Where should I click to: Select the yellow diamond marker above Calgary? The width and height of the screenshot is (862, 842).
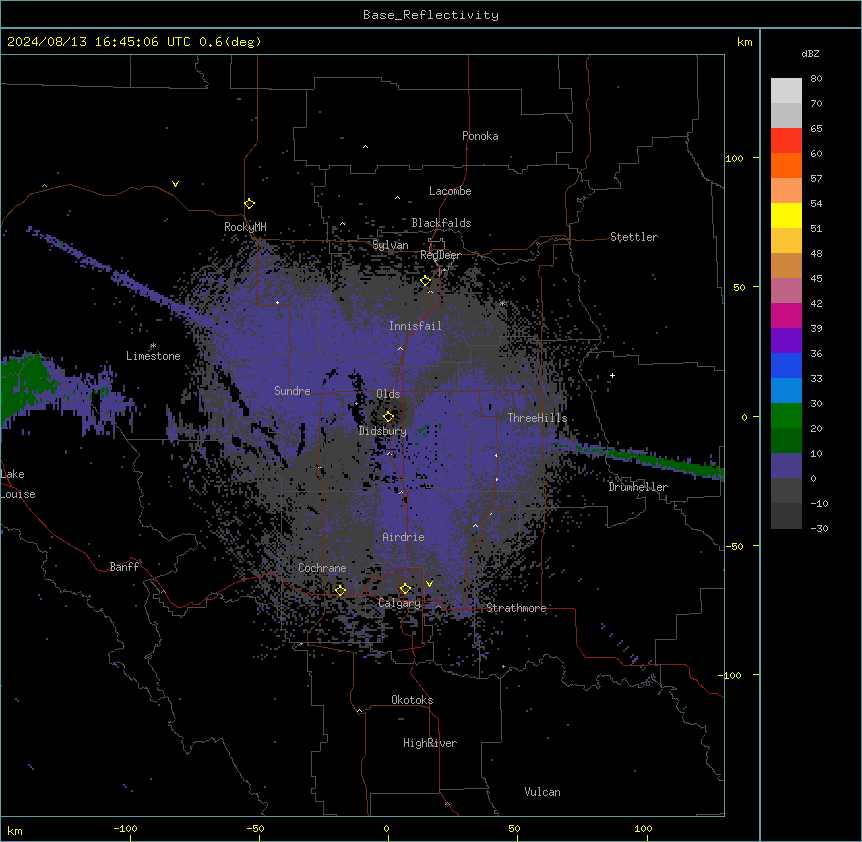tap(405, 589)
